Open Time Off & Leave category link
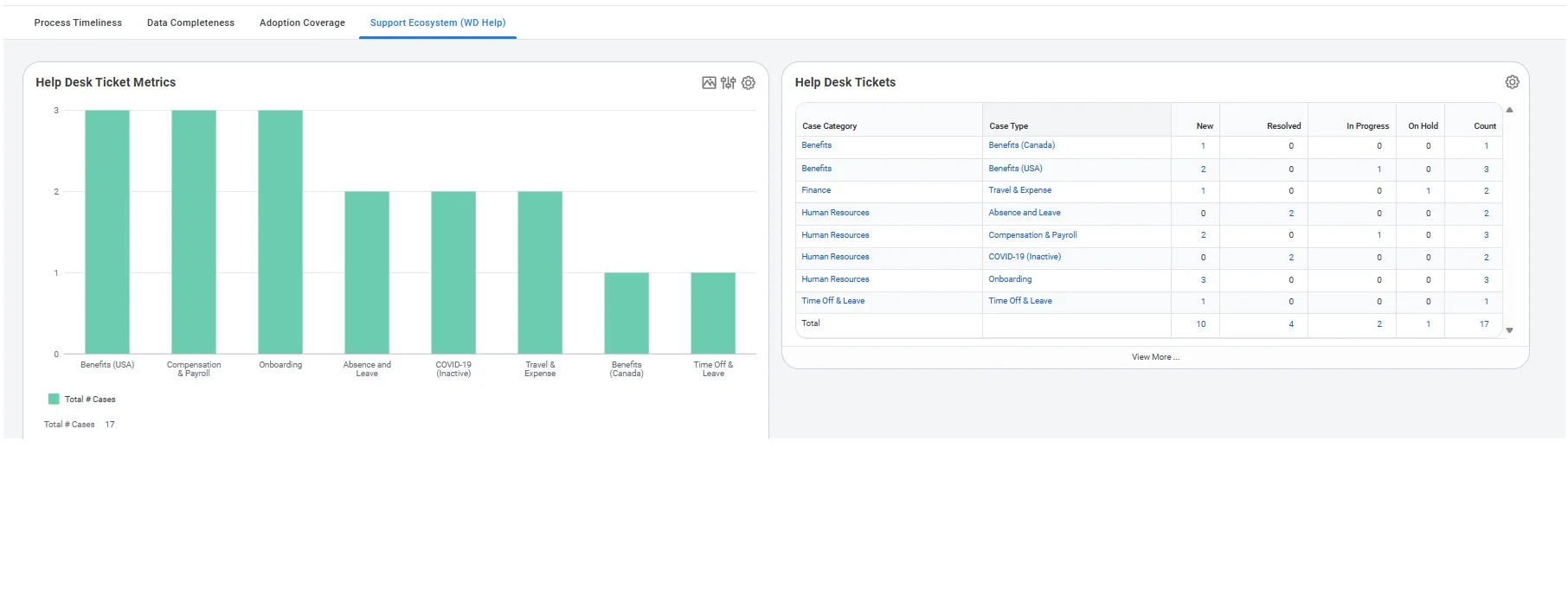Viewport: 1568px width, 614px height. point(833,301)
